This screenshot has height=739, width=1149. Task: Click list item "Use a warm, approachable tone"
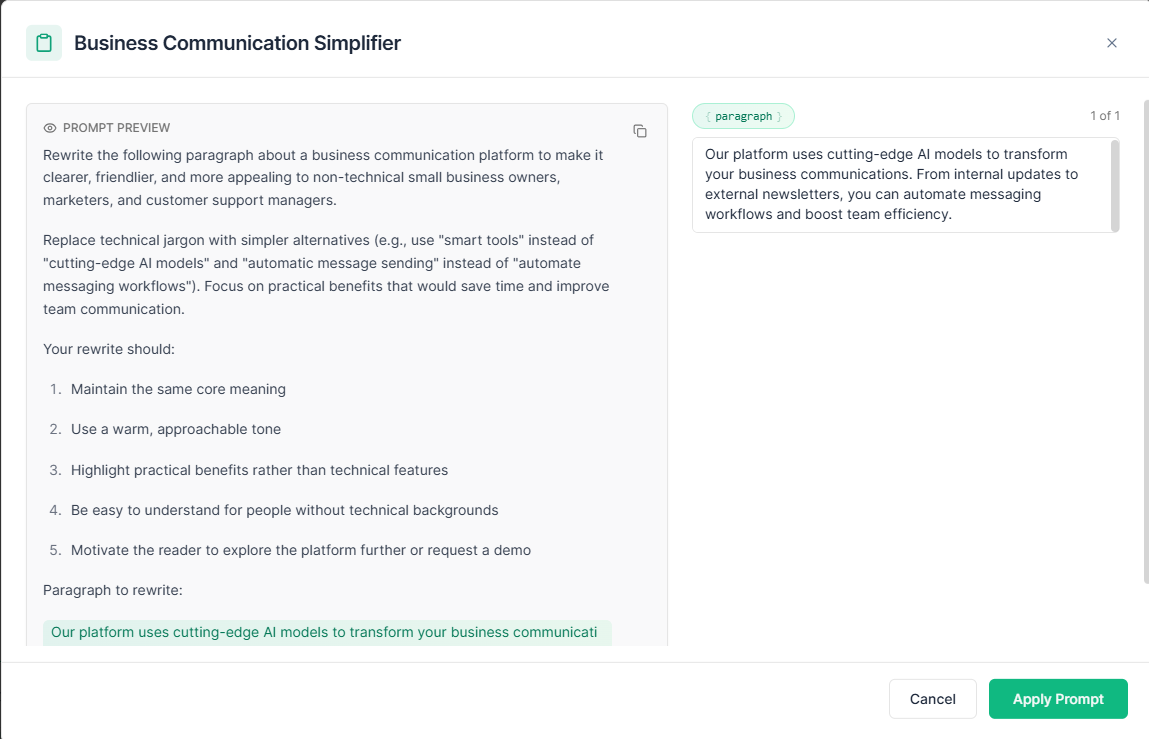point(176,430)
